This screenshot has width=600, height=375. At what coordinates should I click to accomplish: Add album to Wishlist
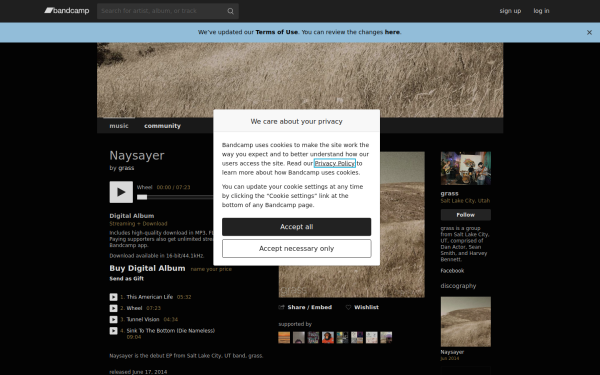(x=362, y=307)
